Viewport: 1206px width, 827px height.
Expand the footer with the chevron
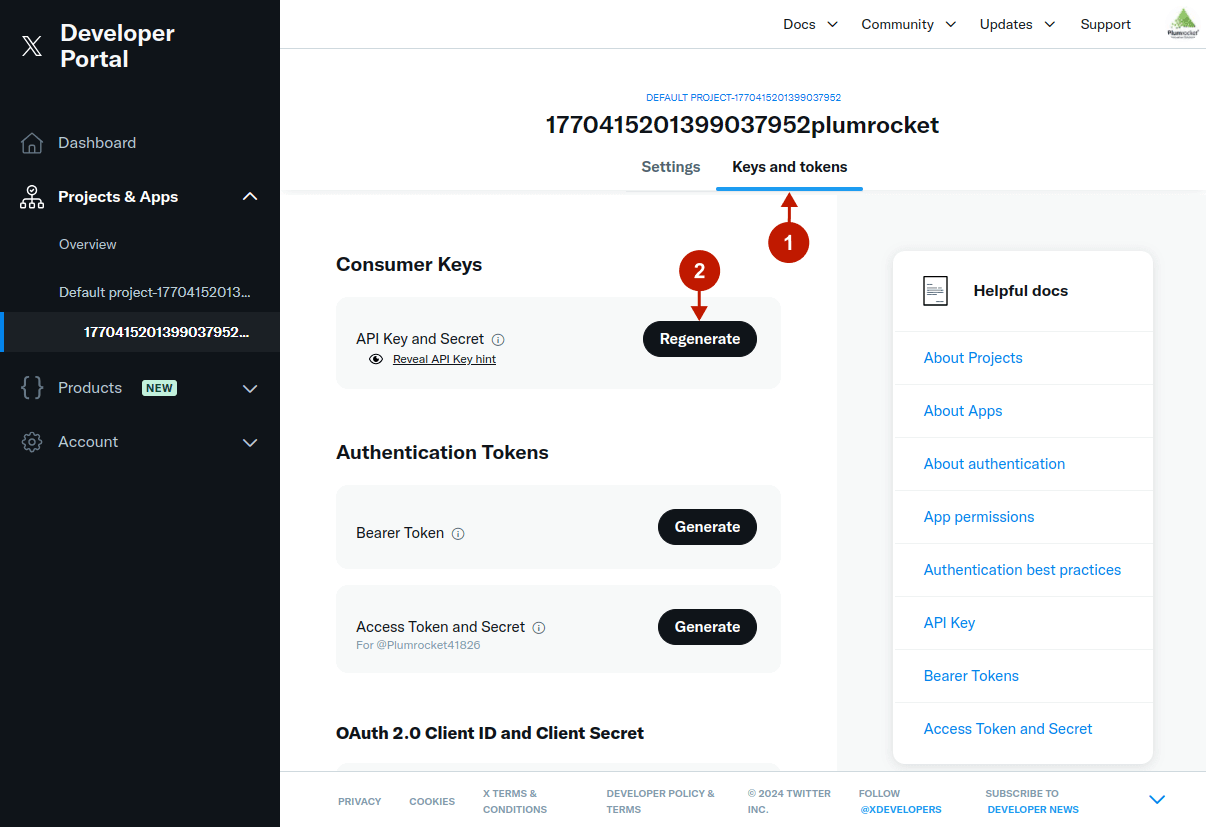click(x=1157, y=800)
